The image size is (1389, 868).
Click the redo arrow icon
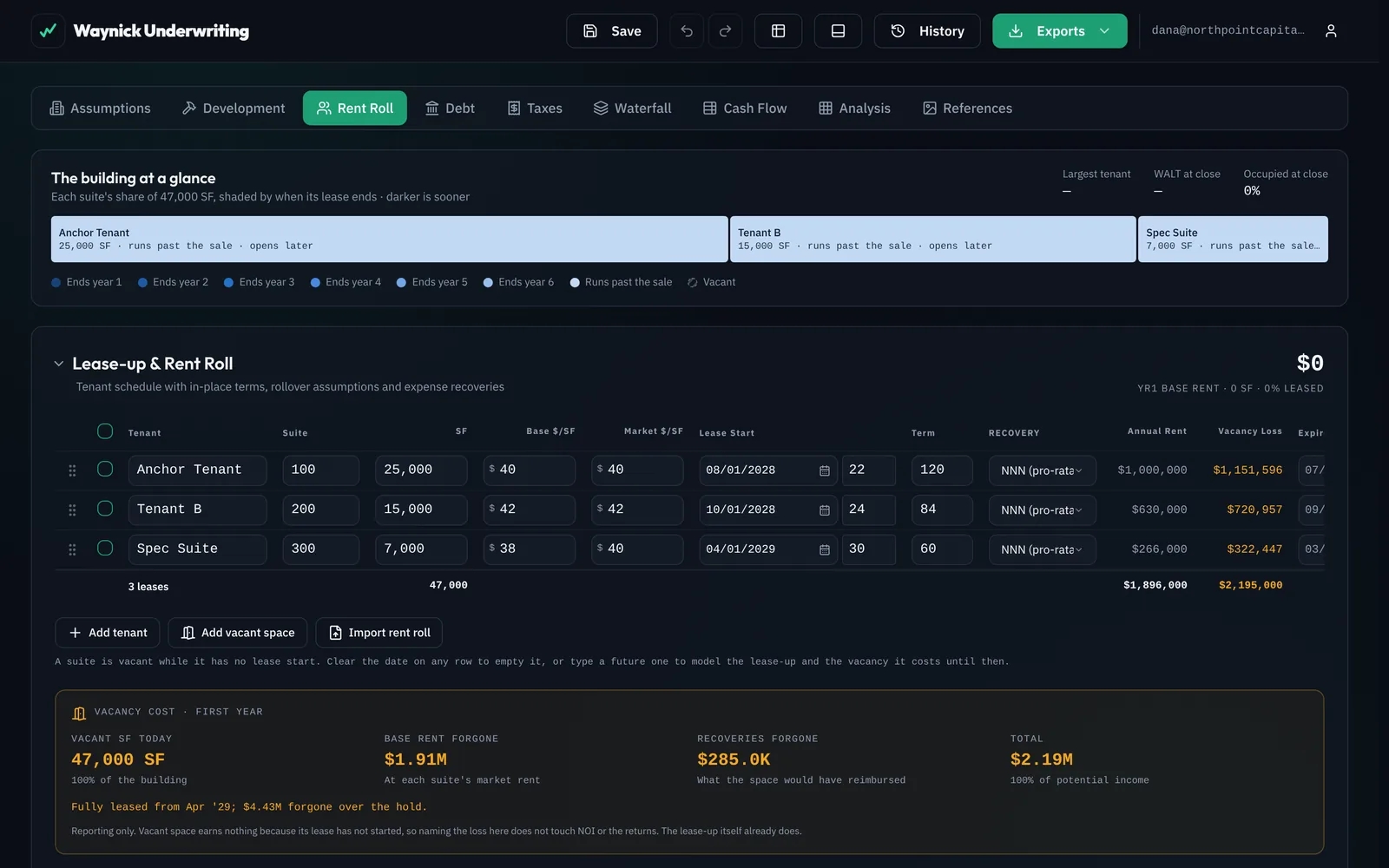[725, 31]
